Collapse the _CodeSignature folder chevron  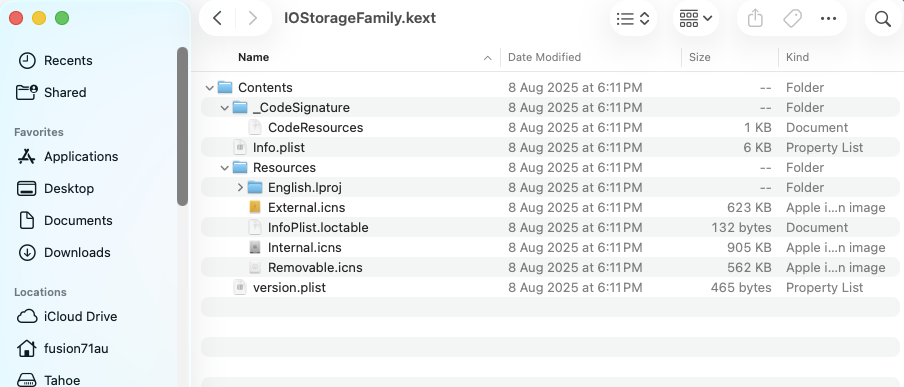click(x=224, y=108)
